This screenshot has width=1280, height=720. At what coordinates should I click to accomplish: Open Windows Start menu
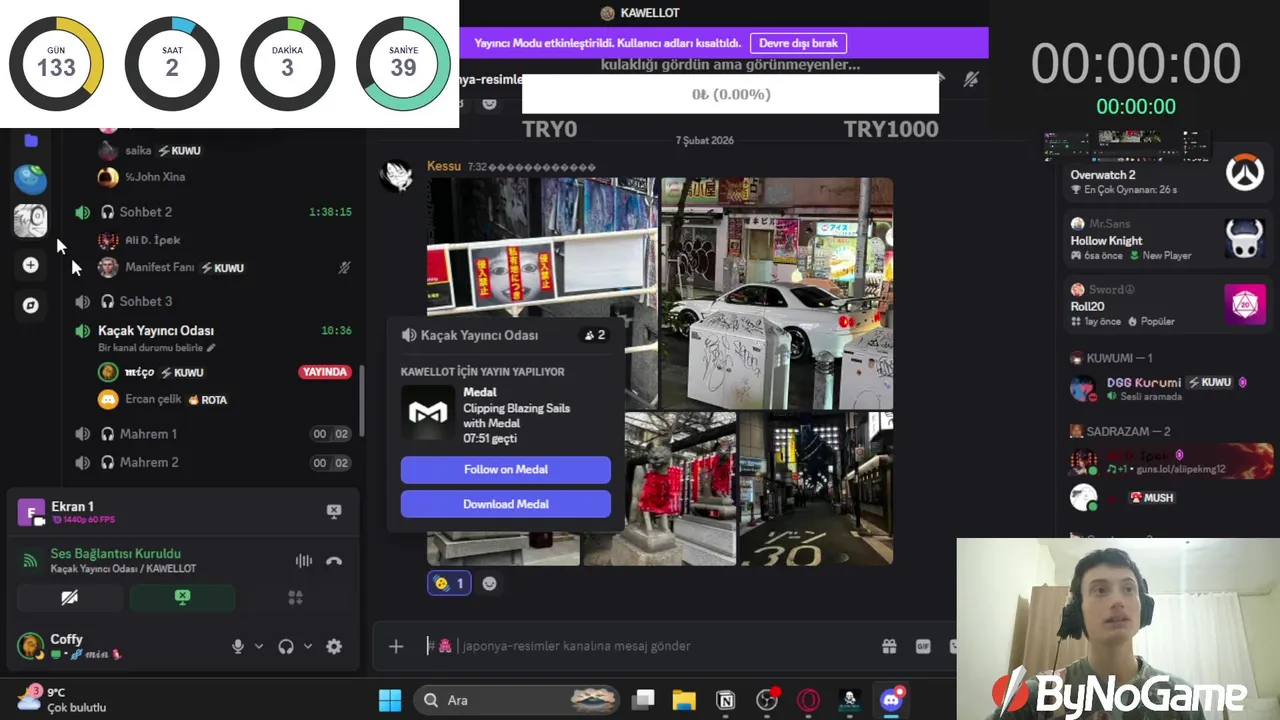[390, 700]
